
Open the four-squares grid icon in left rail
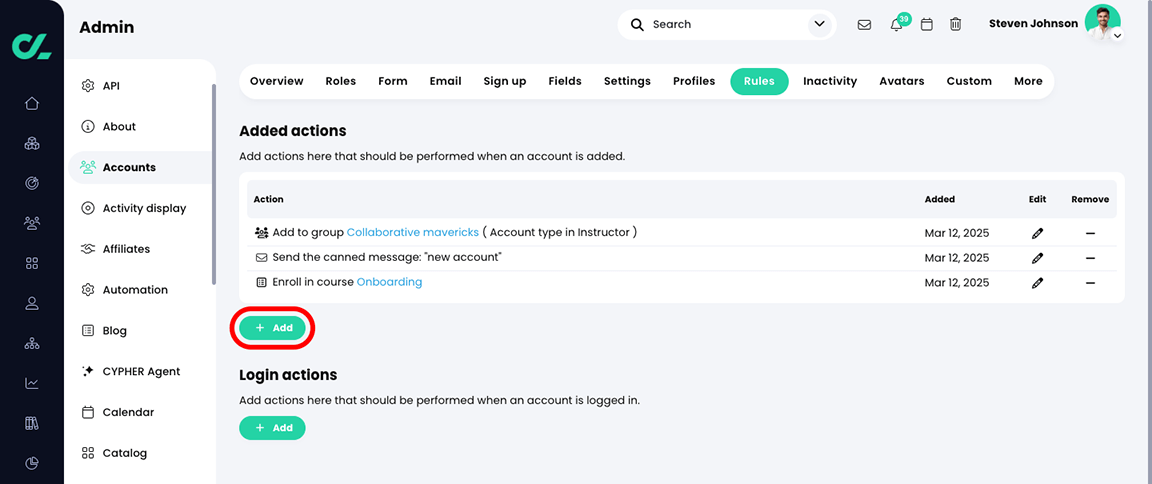[x=32, y=263]
